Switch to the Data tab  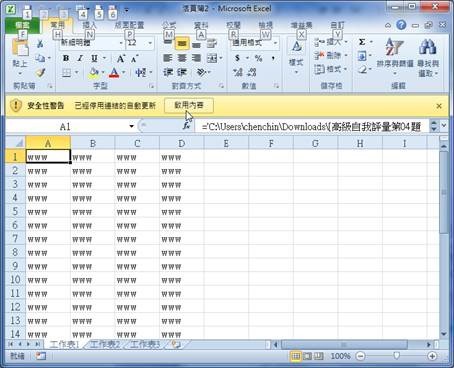(x=201, y=25)
